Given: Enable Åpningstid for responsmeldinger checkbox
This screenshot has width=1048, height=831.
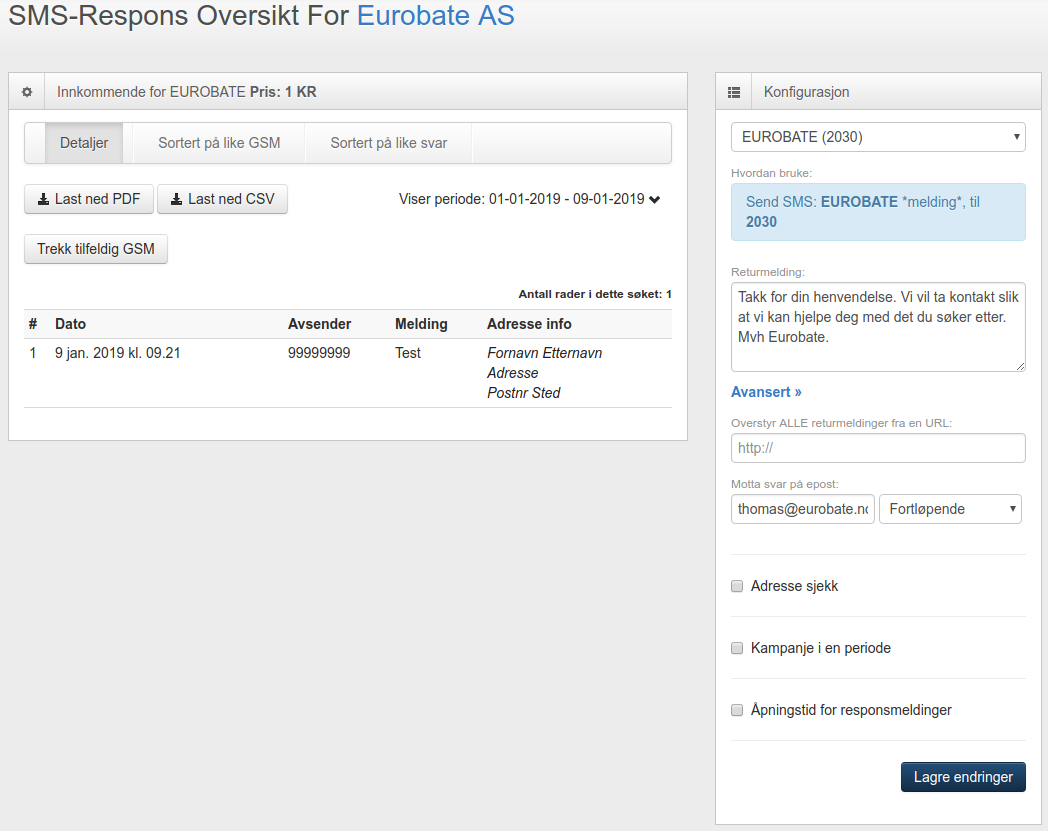Looking at the screenshot, I should 737,710.
